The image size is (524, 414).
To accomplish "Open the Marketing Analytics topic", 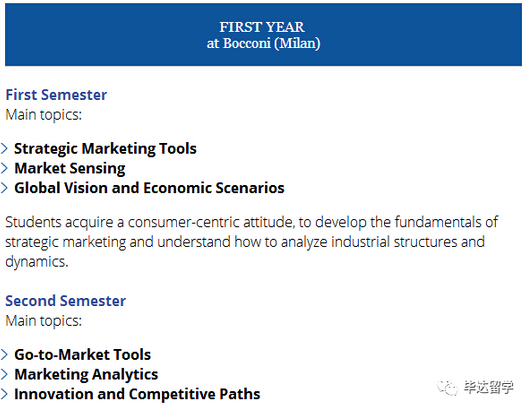I will pyautogui.click(x=86, y=374).
